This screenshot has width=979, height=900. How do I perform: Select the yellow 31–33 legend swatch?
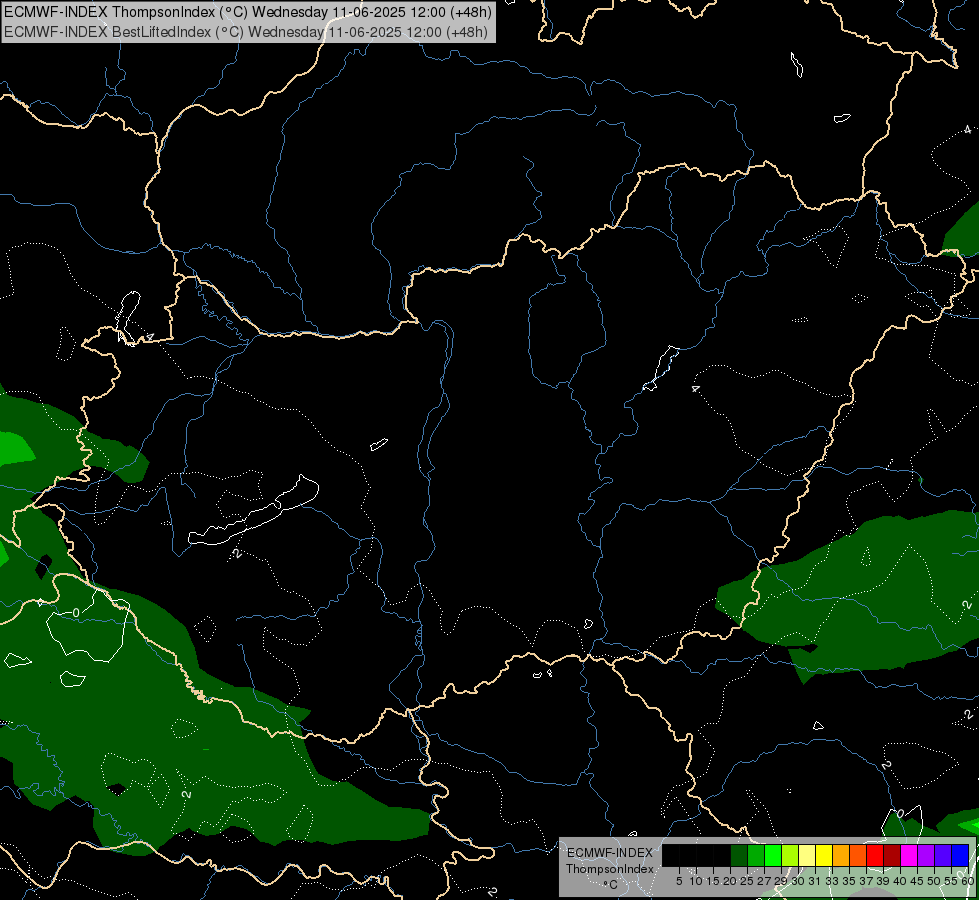click(x=824, y=855)
